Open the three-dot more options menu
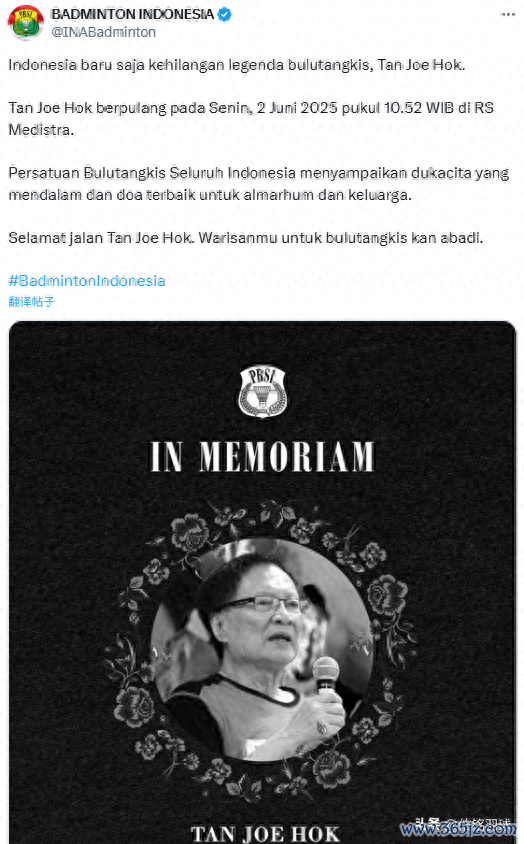Image resolution: width=524 pixels, height=844 pixels. point(508,15)
